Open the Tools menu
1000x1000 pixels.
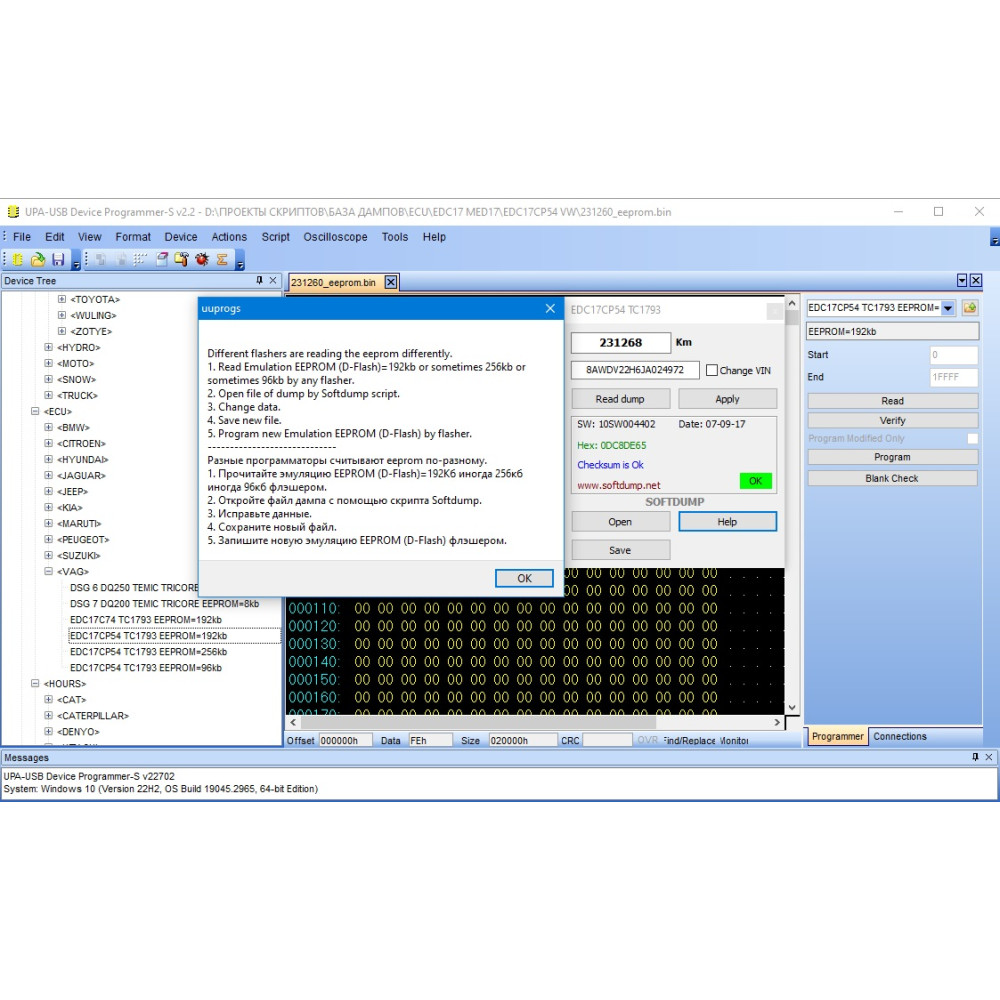pyautogui.click(x=395, y=237)
